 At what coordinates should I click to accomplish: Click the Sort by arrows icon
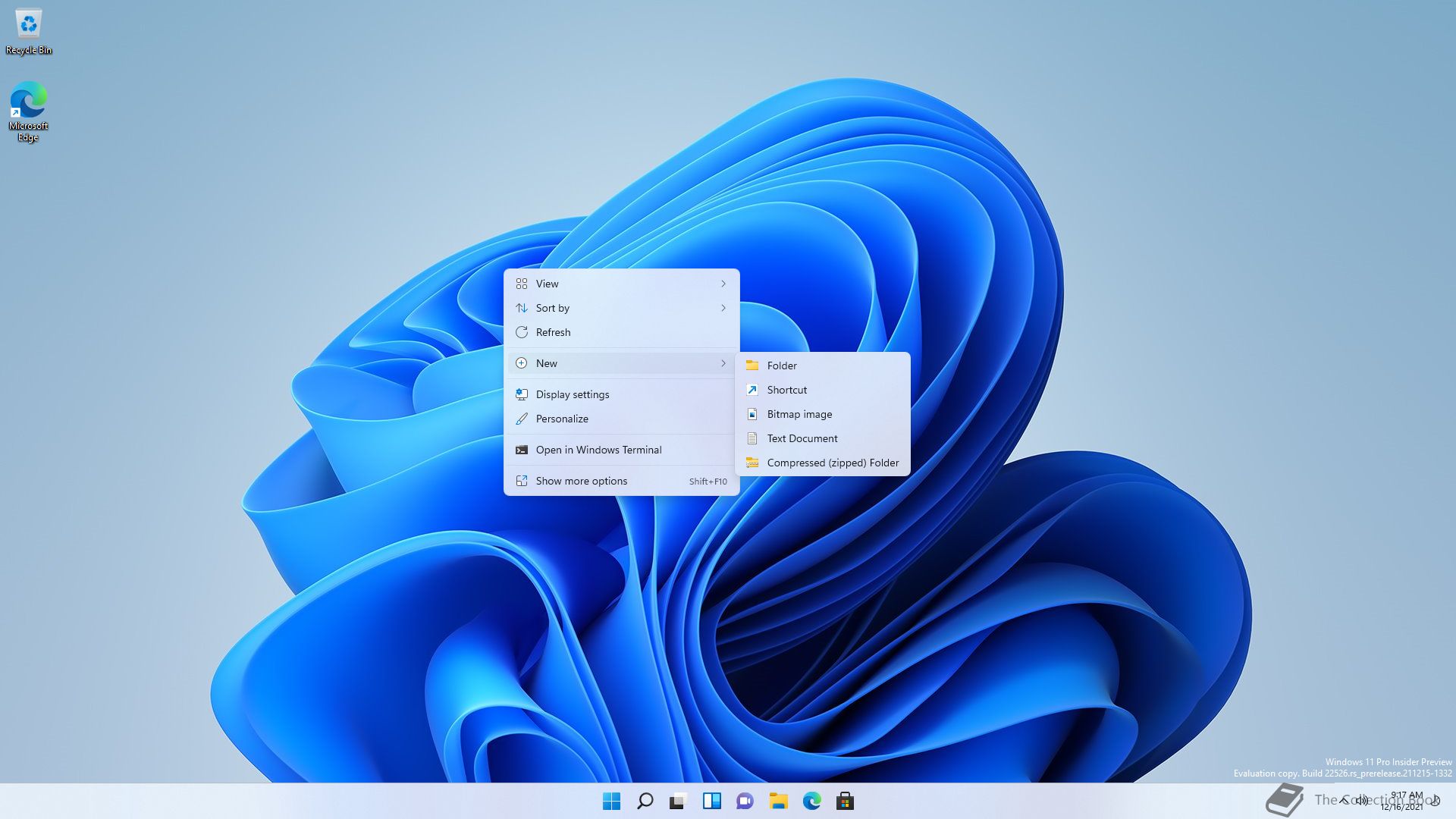(522, 308)
